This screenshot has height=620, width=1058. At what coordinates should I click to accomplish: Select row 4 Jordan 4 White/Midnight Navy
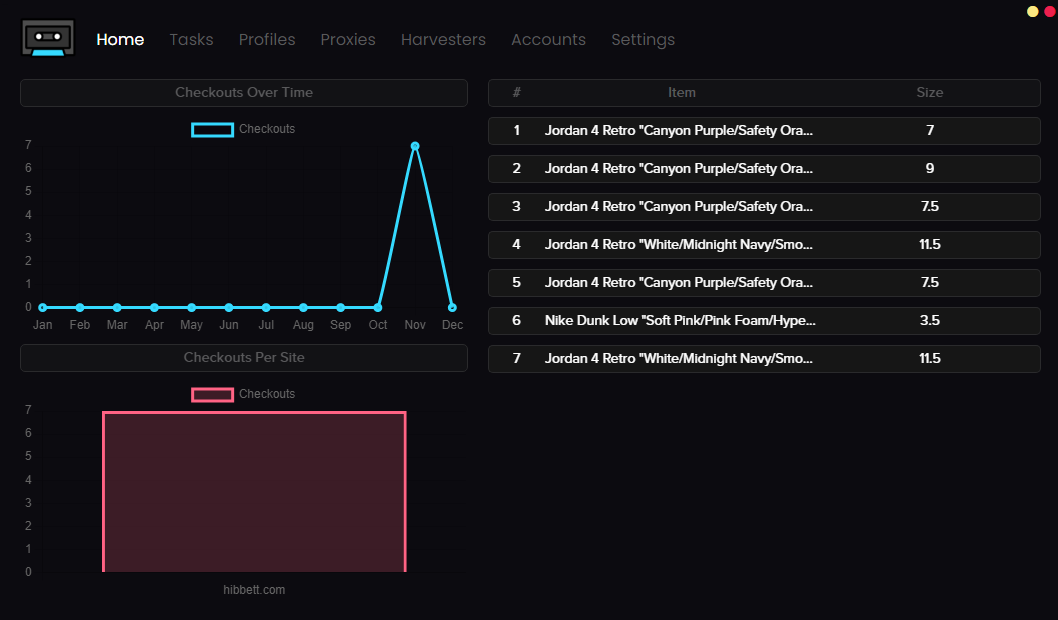764,245
